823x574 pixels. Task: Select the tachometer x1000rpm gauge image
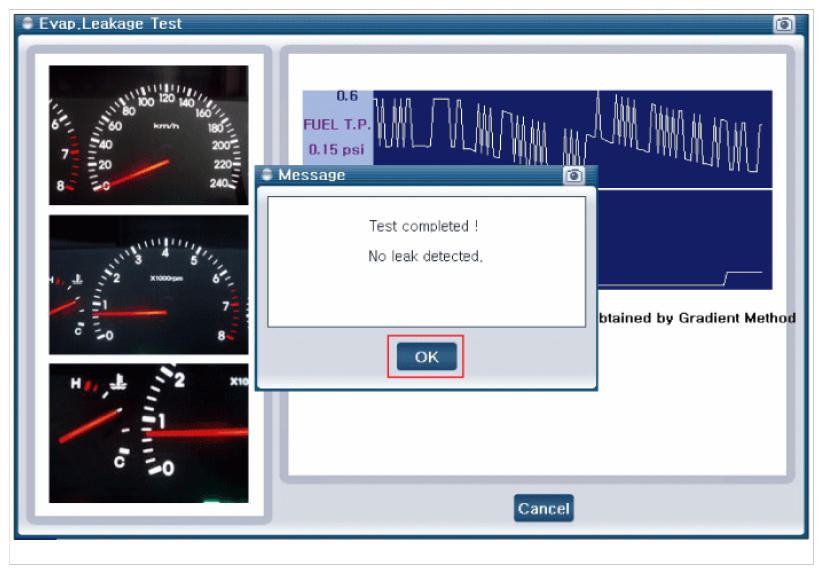[x=149, y=284]
